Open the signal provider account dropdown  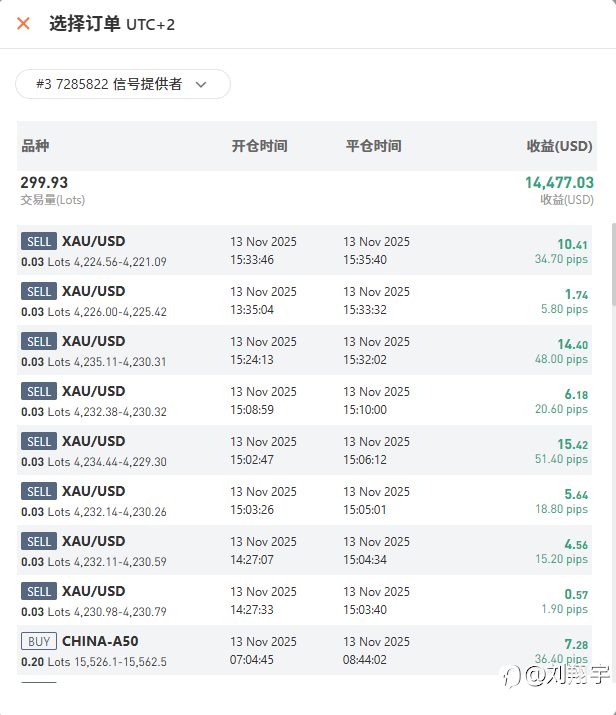pos(122,84)
